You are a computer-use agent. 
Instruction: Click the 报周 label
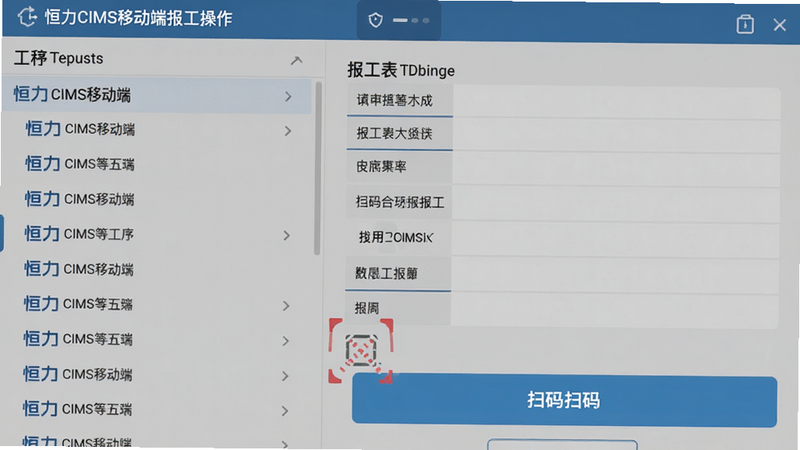click(367, 308)
